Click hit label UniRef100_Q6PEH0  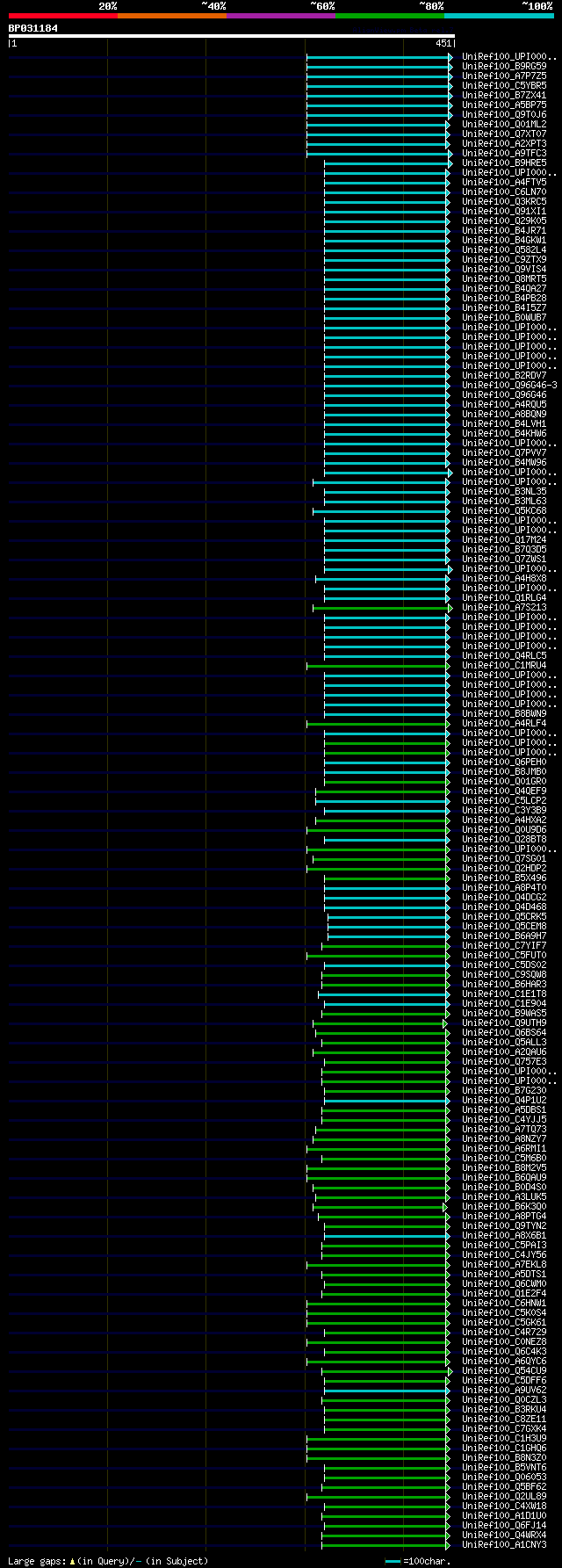point(504,762)
